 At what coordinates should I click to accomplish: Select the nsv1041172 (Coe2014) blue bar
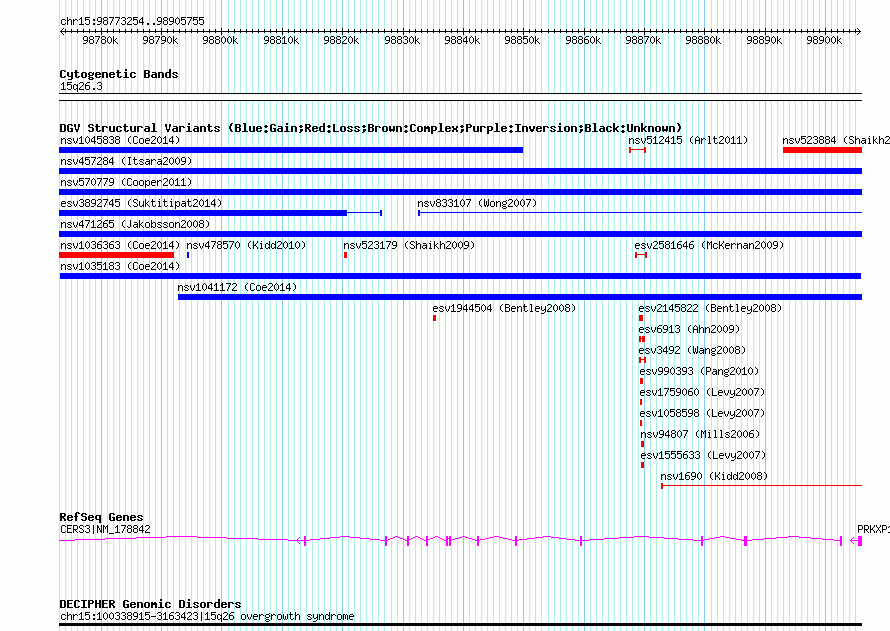520,297
